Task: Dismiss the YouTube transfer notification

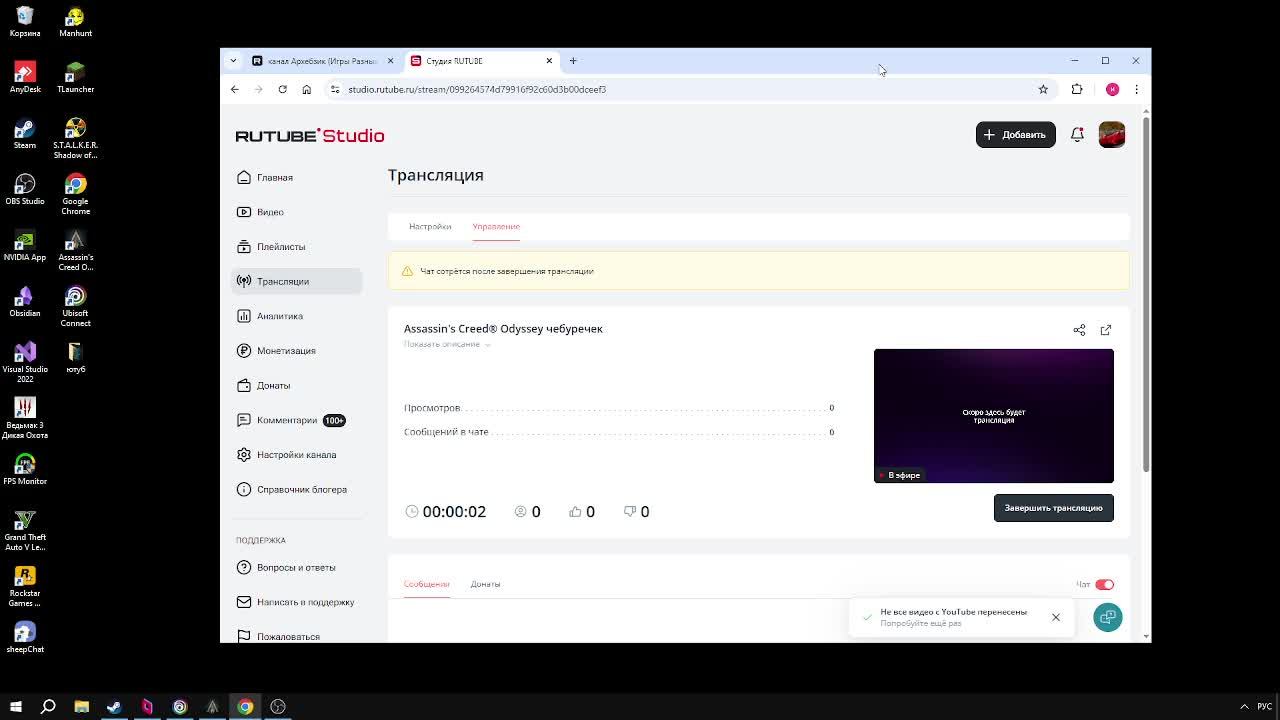Action: point(1055,617)
